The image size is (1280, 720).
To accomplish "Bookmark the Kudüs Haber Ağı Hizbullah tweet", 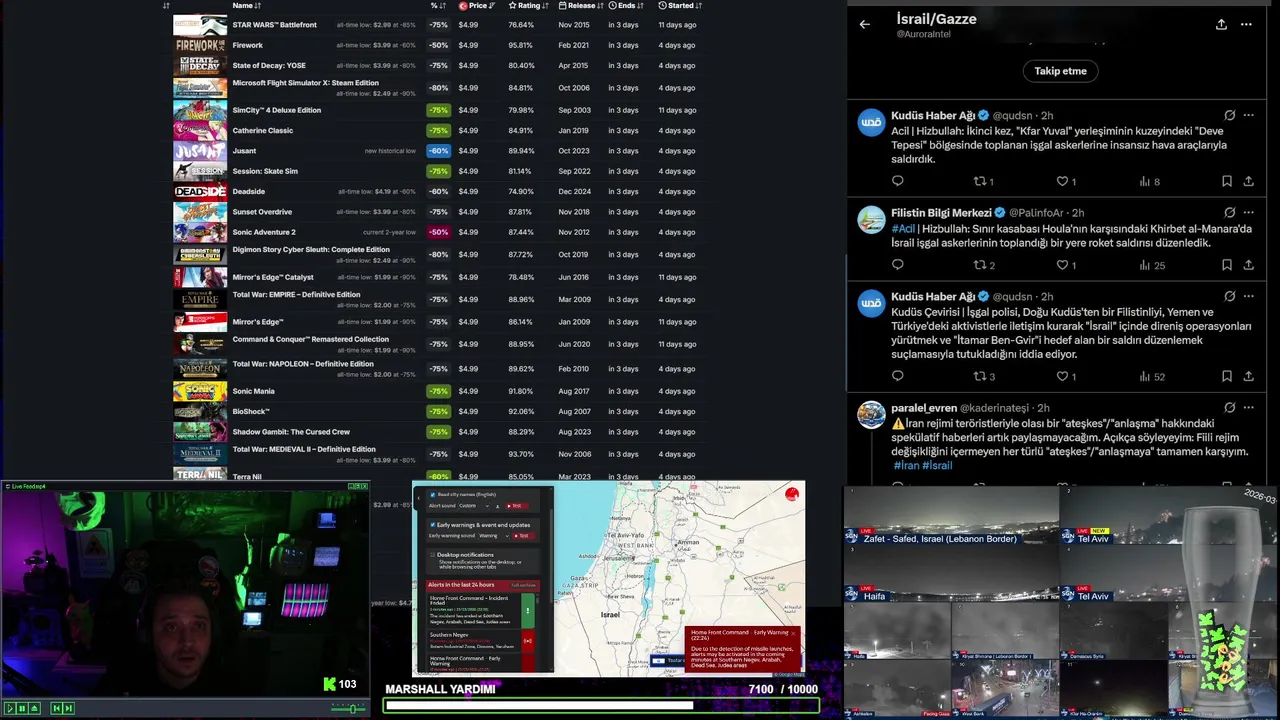I will 1226,181.
